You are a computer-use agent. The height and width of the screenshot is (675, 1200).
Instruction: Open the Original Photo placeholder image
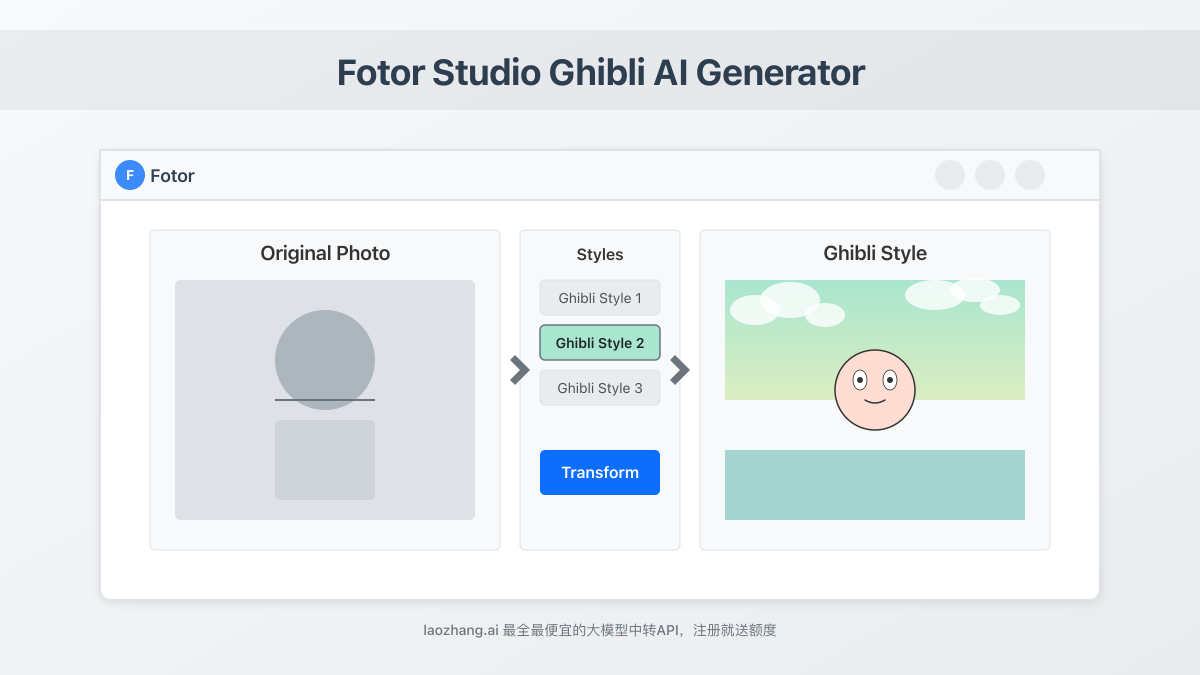point(325,400)
